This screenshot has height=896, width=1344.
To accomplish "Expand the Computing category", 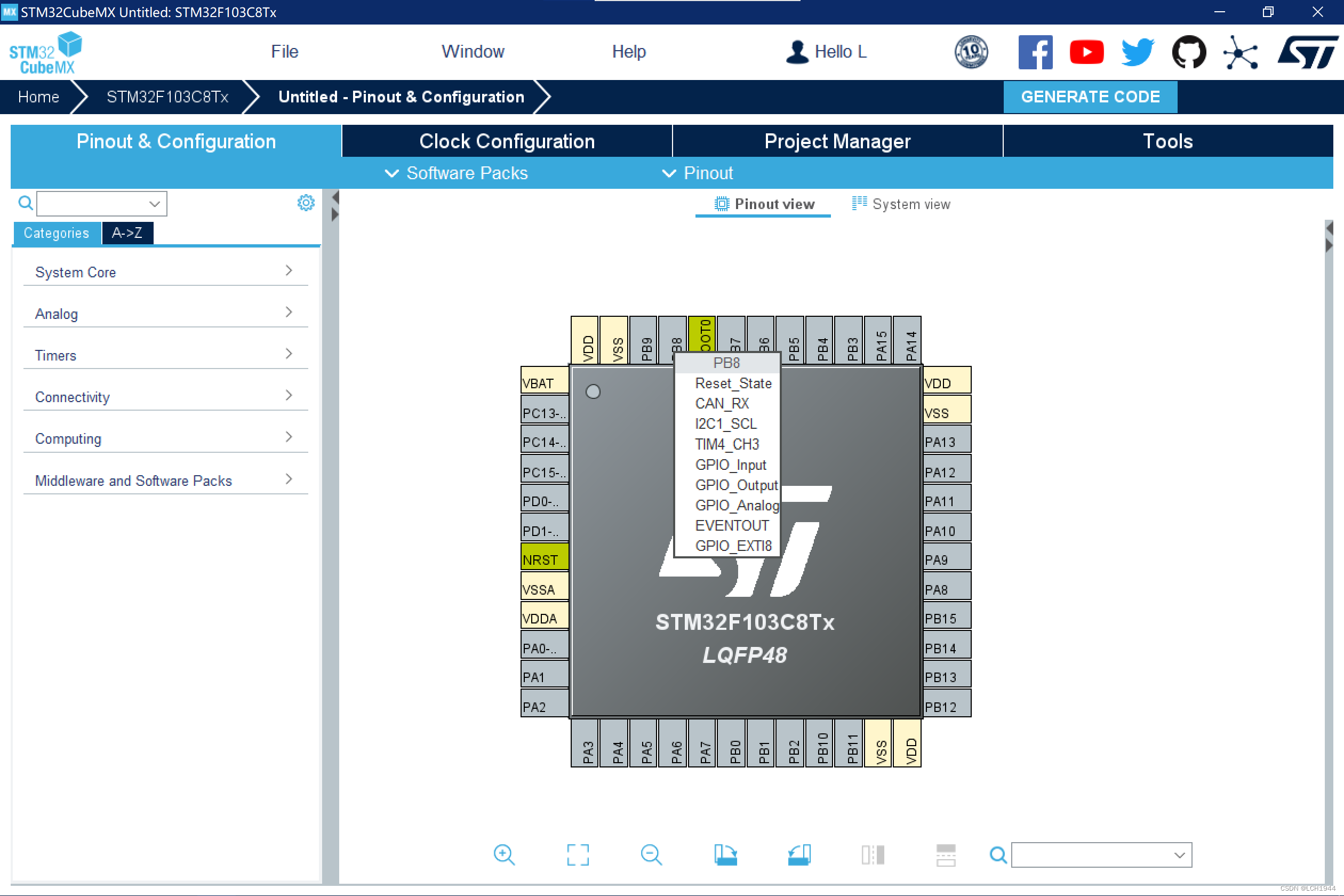I will click(x=166, y=439).
